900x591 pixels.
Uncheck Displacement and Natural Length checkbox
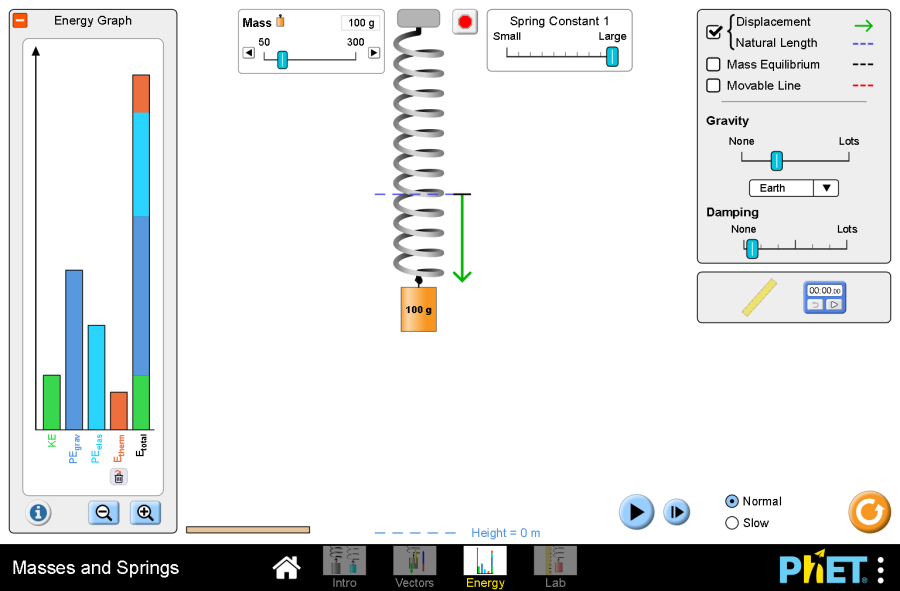coord(714,32)
